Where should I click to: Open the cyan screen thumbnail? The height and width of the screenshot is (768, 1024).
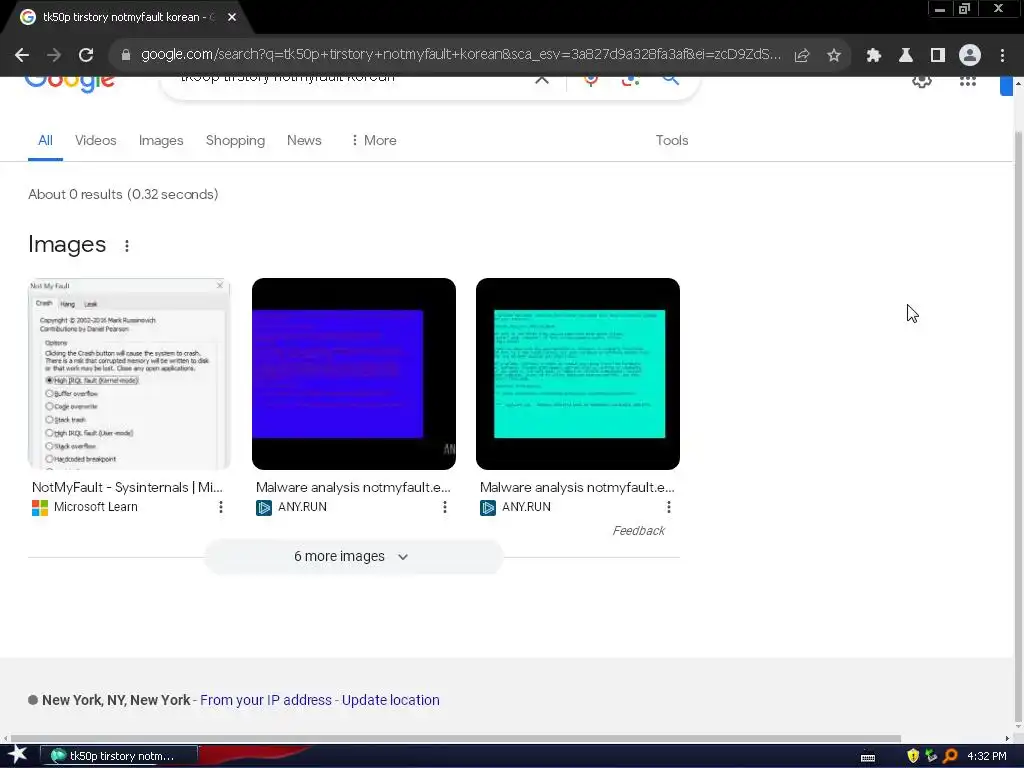click(578, 374)
